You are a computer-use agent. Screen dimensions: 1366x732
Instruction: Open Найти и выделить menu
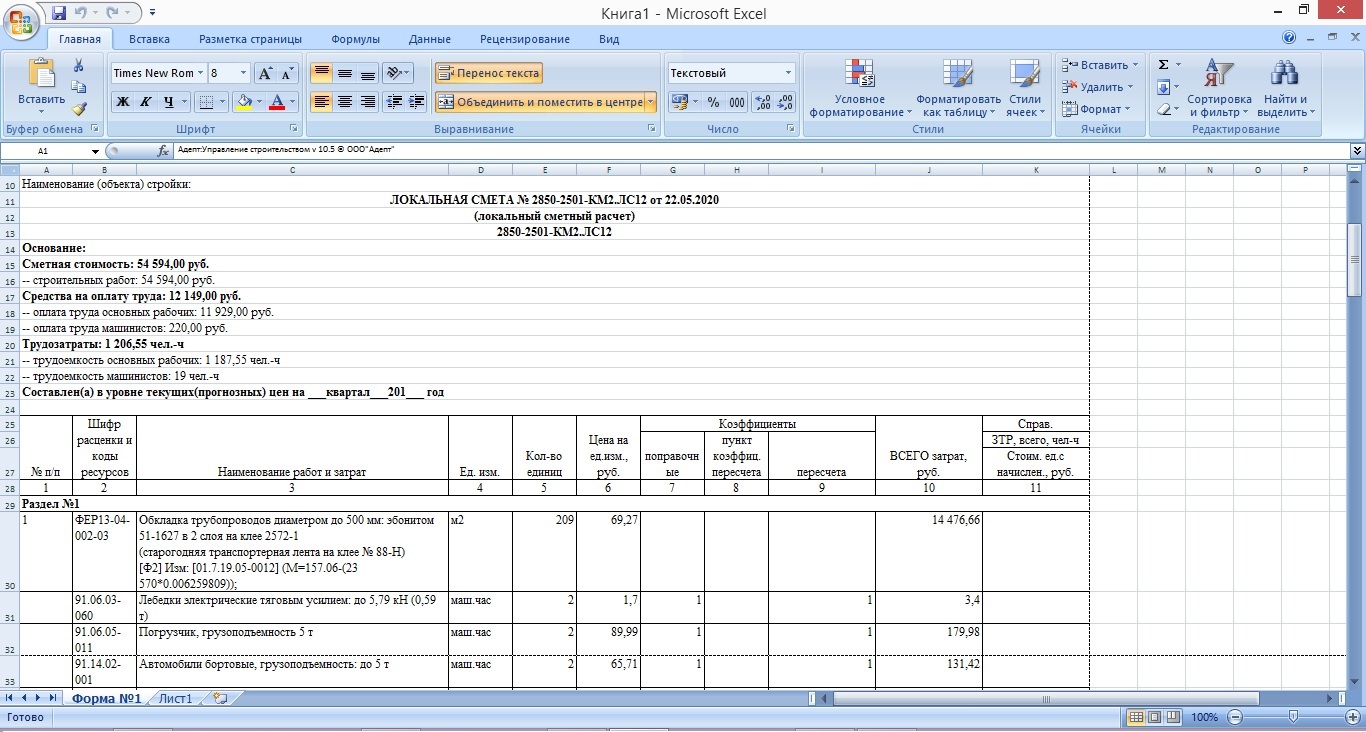[1285, 88]
